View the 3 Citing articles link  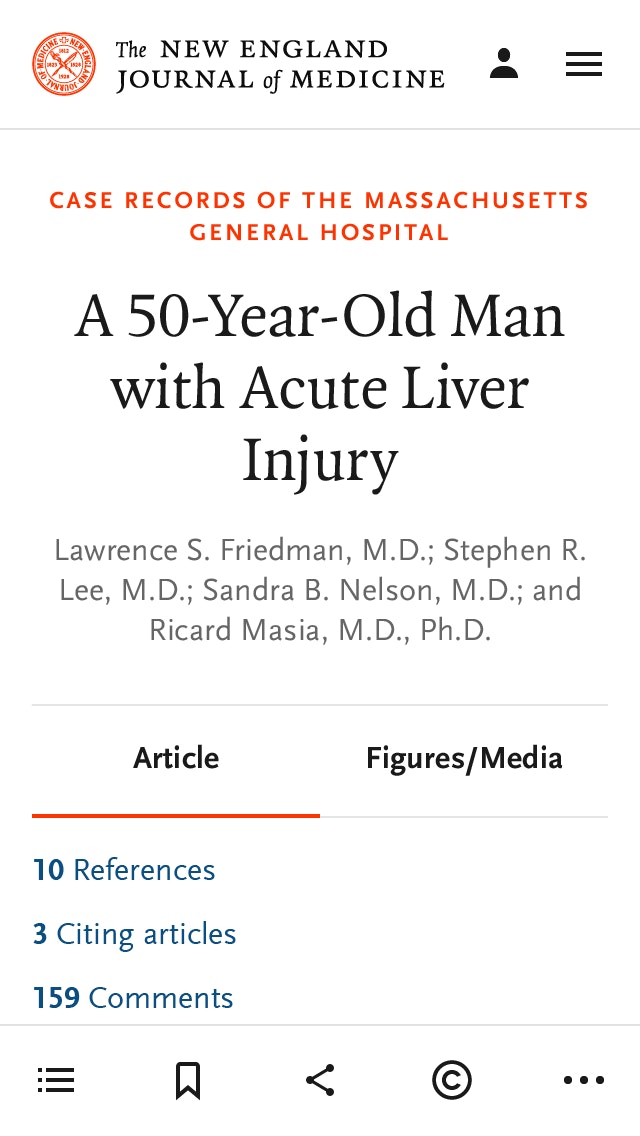(135, 934)
